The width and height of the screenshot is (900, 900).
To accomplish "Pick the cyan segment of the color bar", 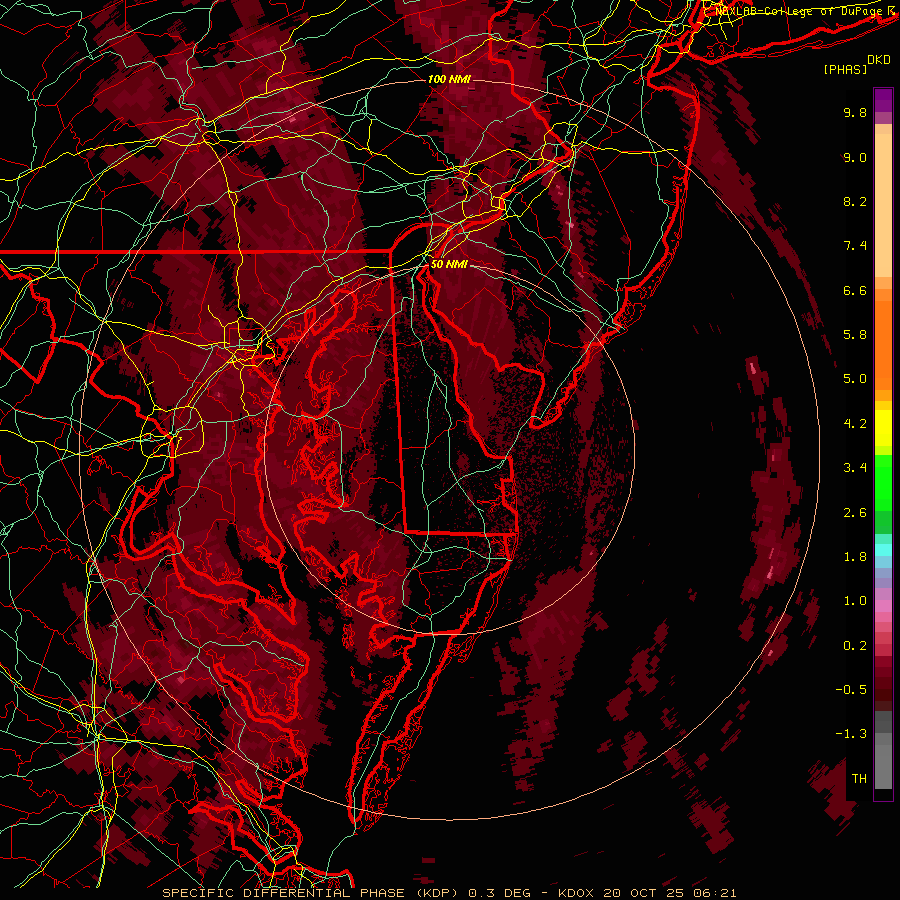I will pos(883,549).
